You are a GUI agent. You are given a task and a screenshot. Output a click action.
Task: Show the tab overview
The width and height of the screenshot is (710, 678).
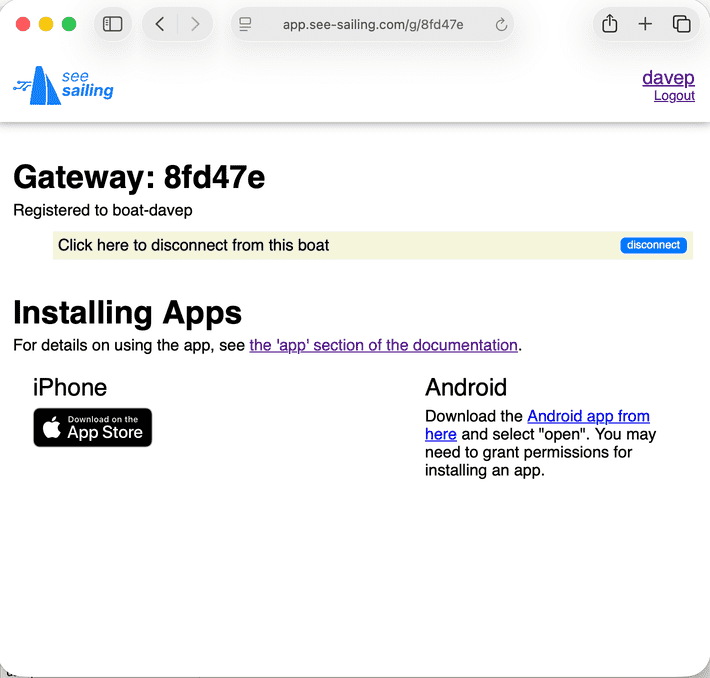(x=682, y=24)
